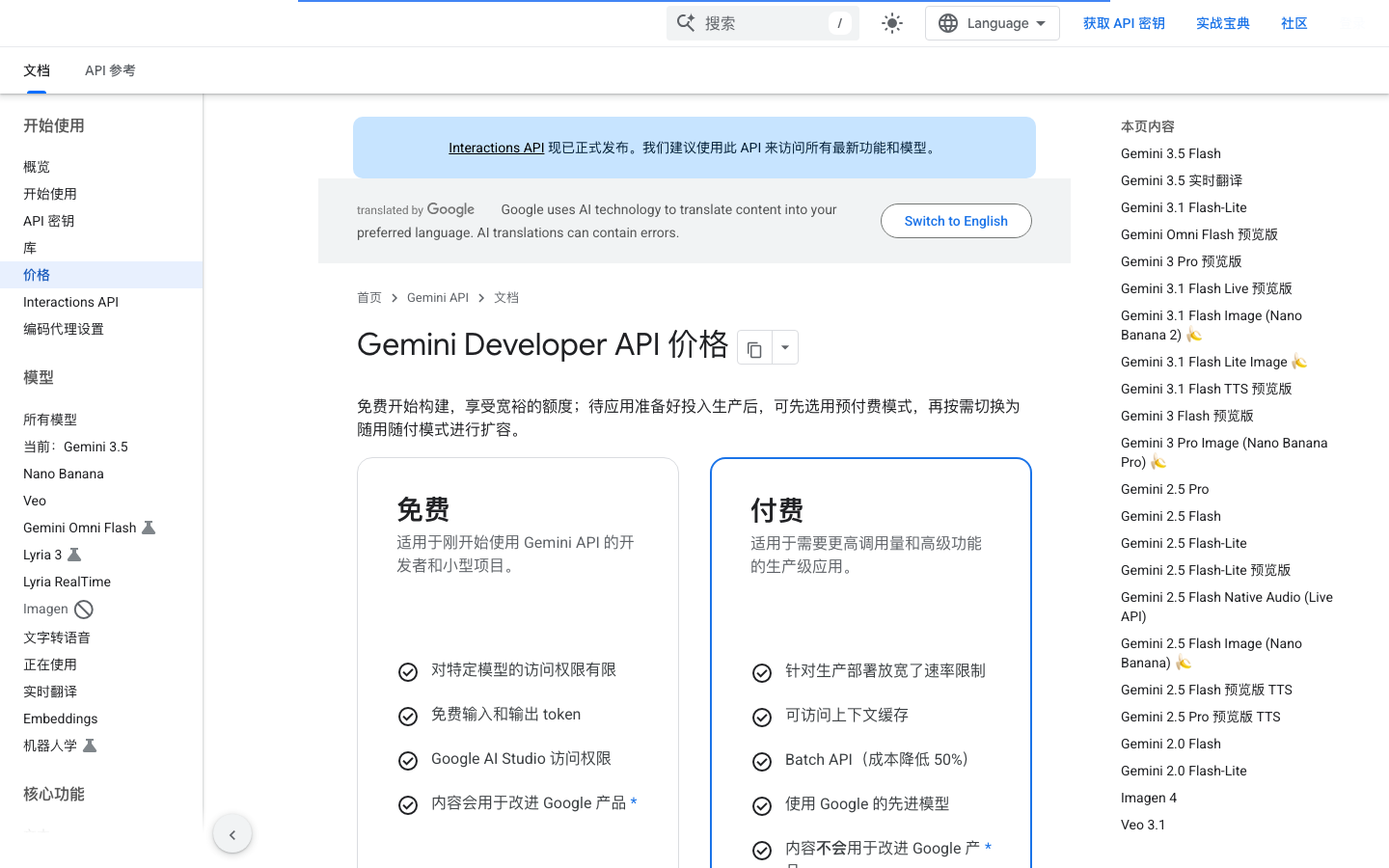Viewport: 1389px width, 868px height.
Task: Click the breadcrumb chevron after 首页
Action: tap(395, 298)
